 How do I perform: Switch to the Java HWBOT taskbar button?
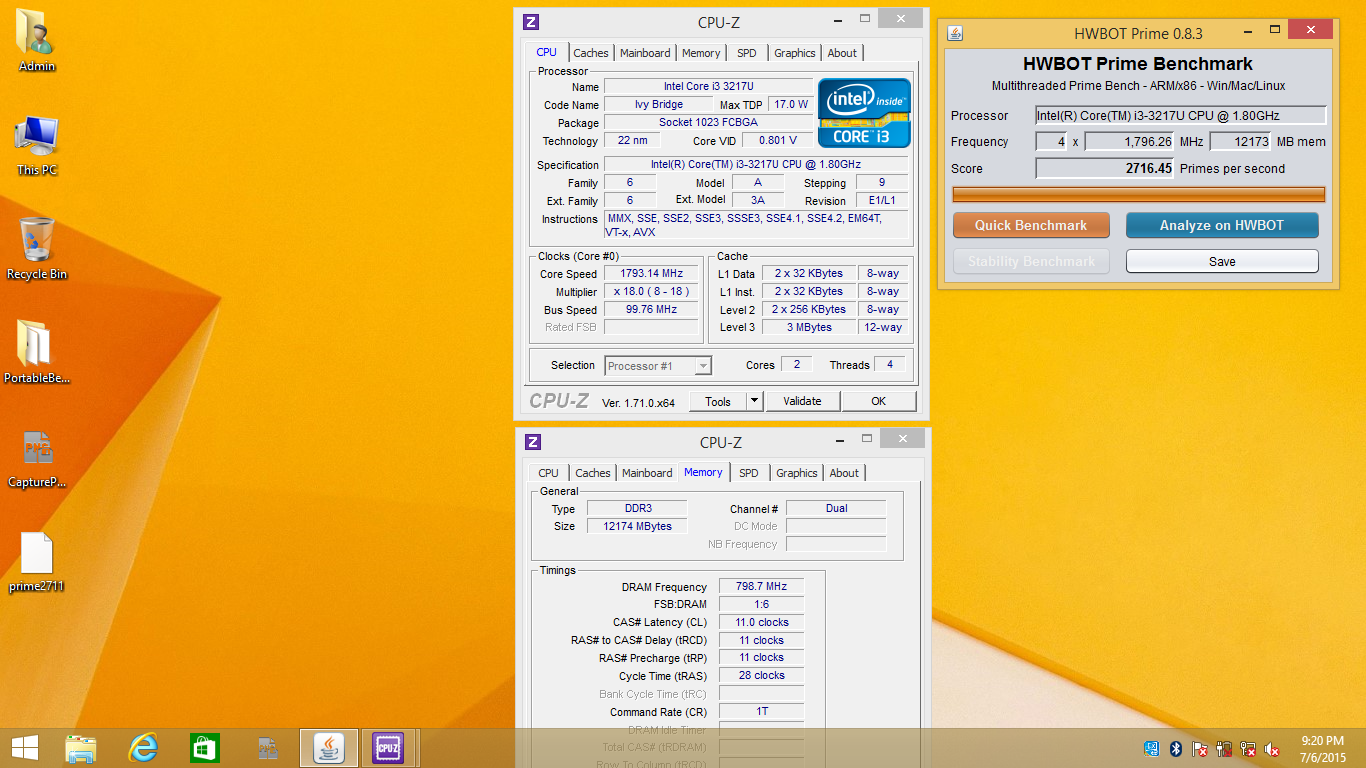tap(329, 747)
